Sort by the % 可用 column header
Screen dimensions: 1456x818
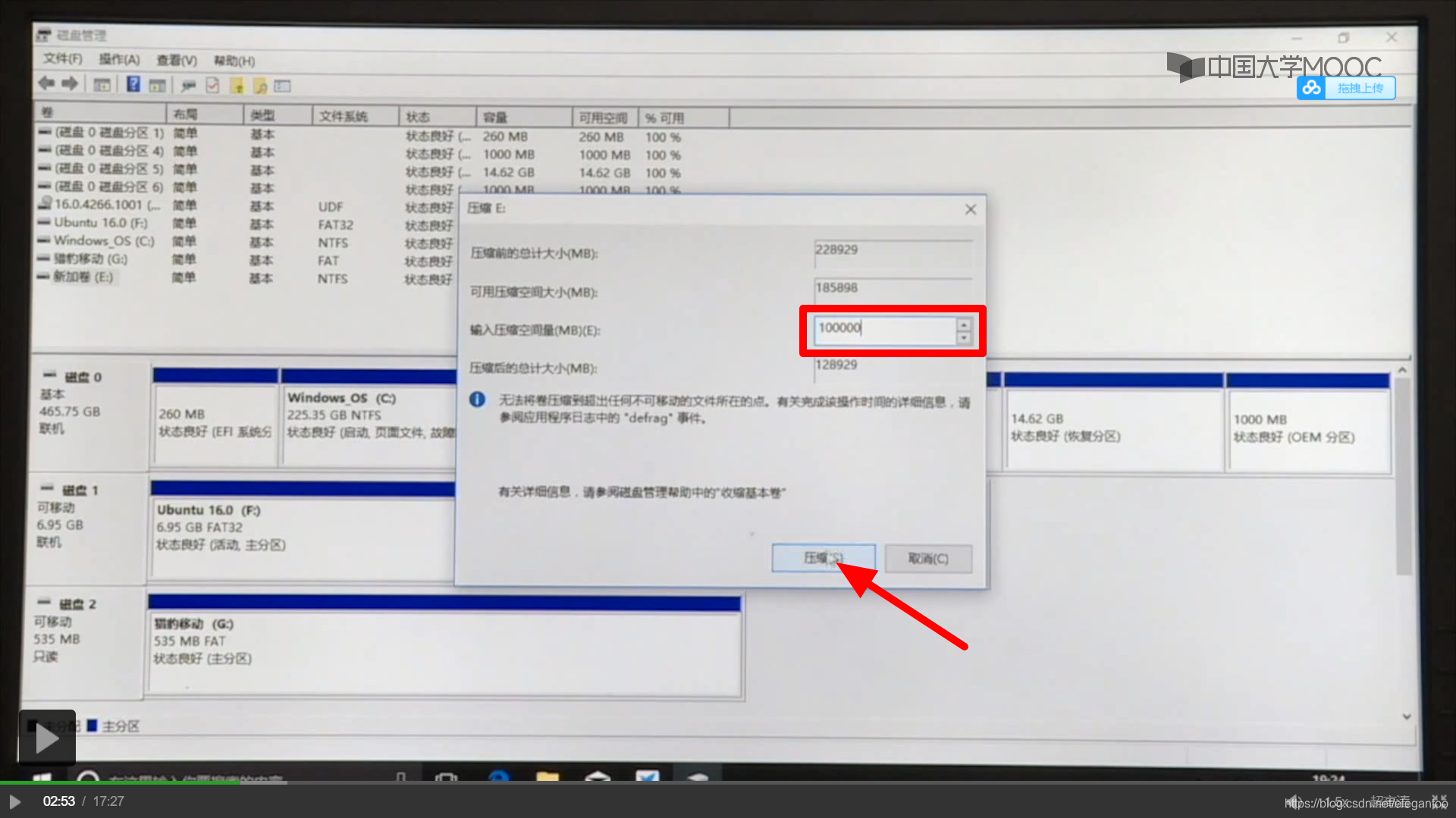[683, 118]
